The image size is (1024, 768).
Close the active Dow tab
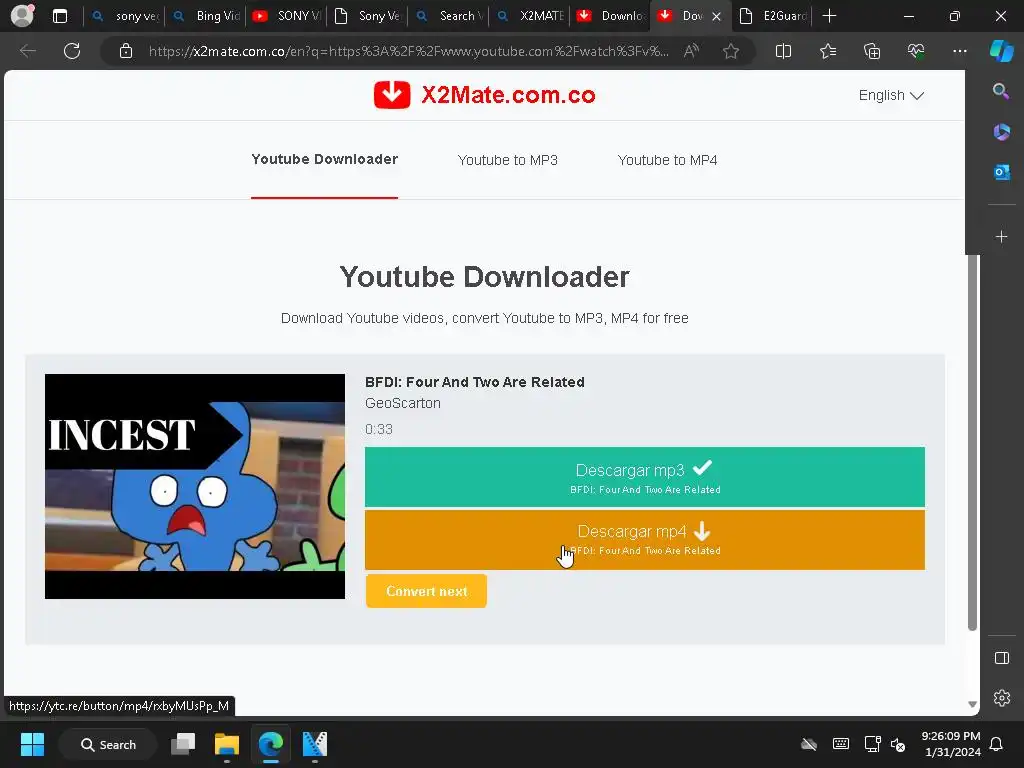coord(716,16)
